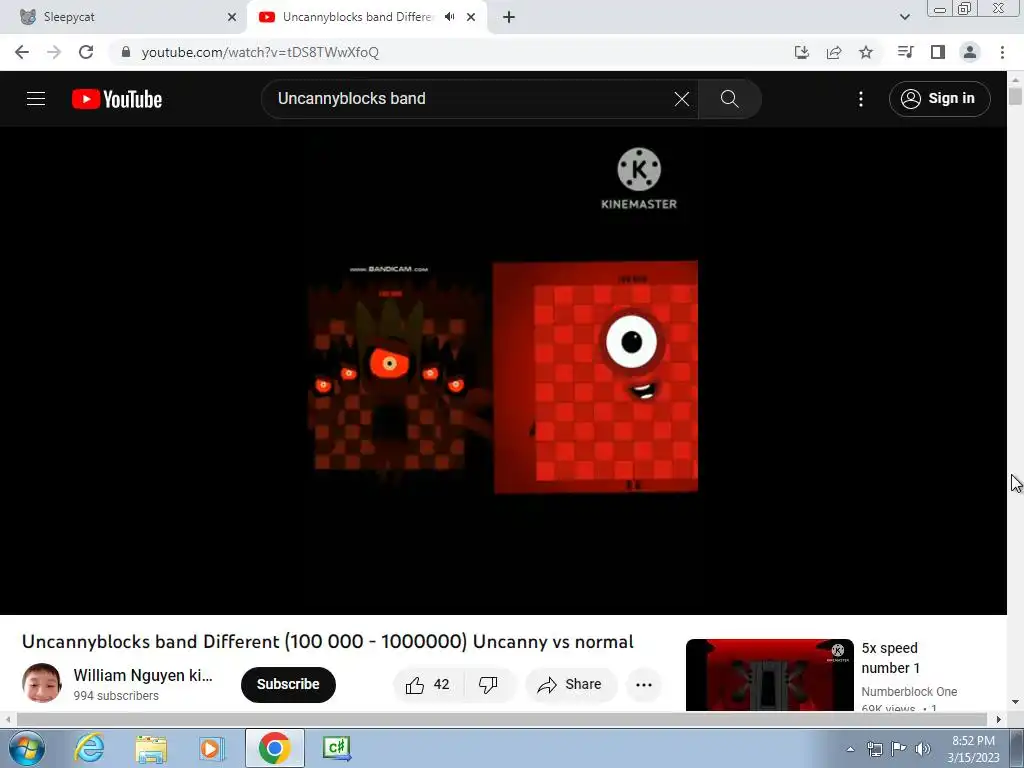
Task: Open the Windows Start menu
Action: tap(27, 748)
